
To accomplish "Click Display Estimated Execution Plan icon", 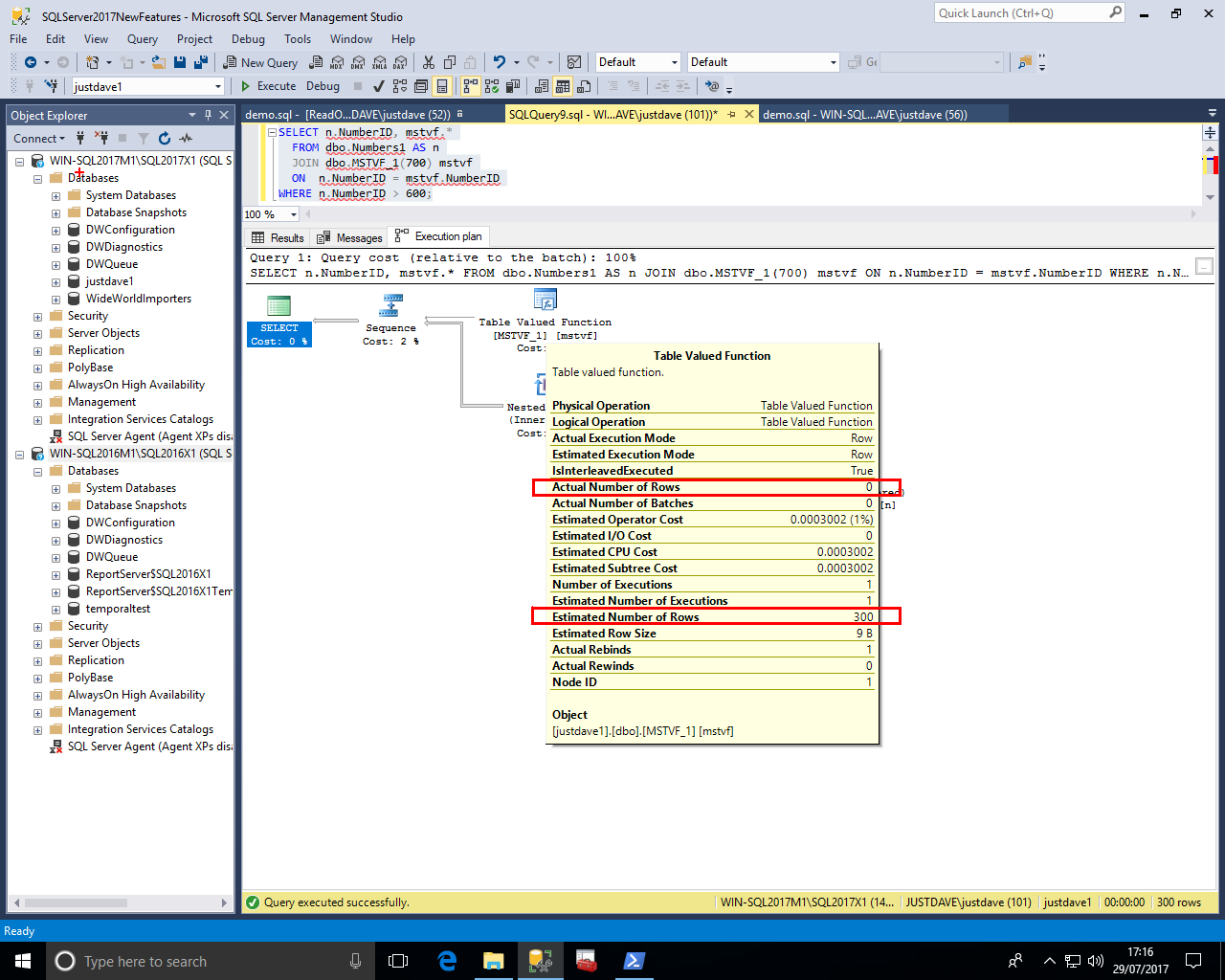I will pos(400,86).
